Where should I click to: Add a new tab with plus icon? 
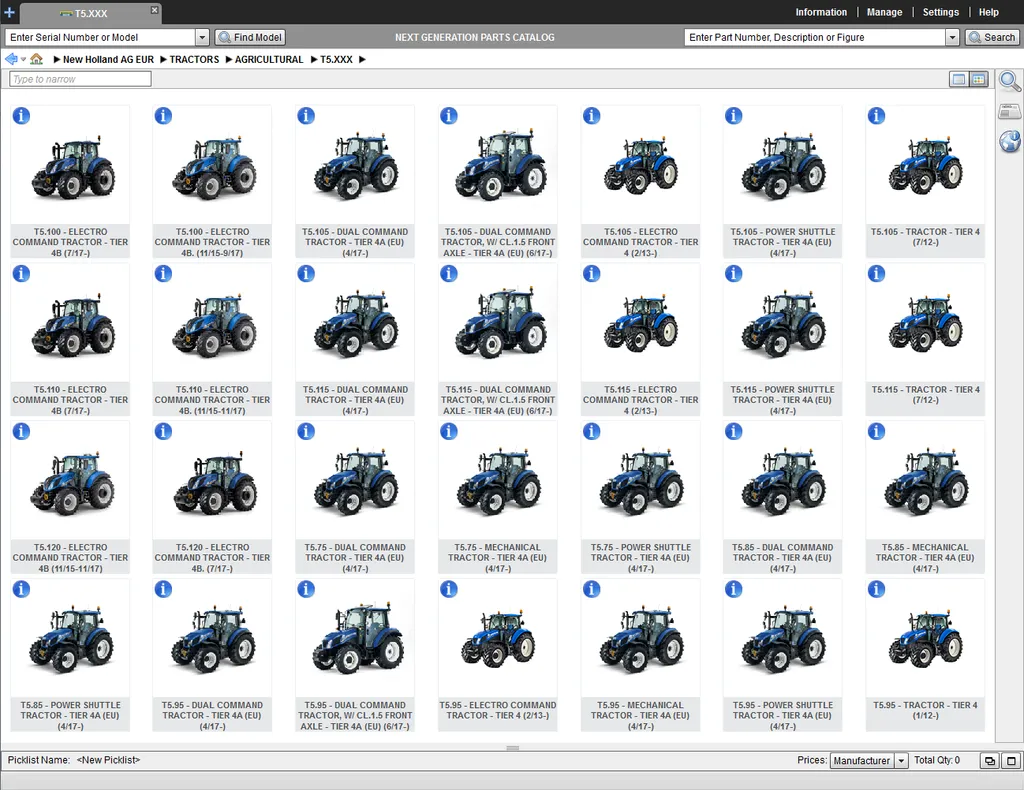pos(9,12)
